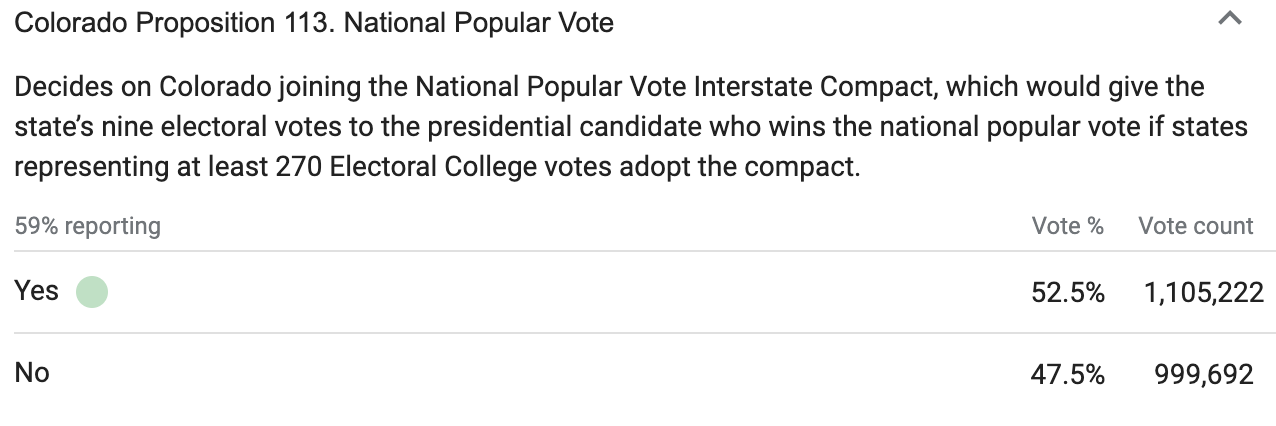Click the 59% reporting status text
Image resolution: width=1276 pixels, height=426 pixels.
[x=88, y=226]
